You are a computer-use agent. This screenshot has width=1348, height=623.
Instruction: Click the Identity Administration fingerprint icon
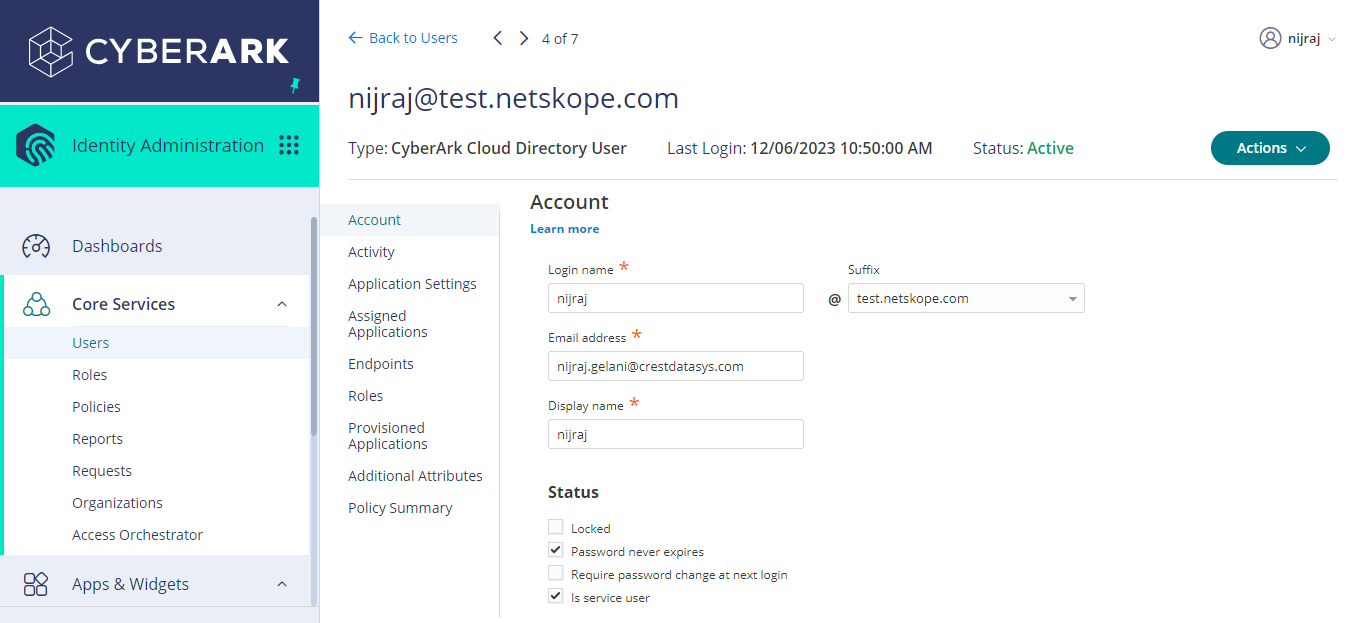[x=36, y=145]
